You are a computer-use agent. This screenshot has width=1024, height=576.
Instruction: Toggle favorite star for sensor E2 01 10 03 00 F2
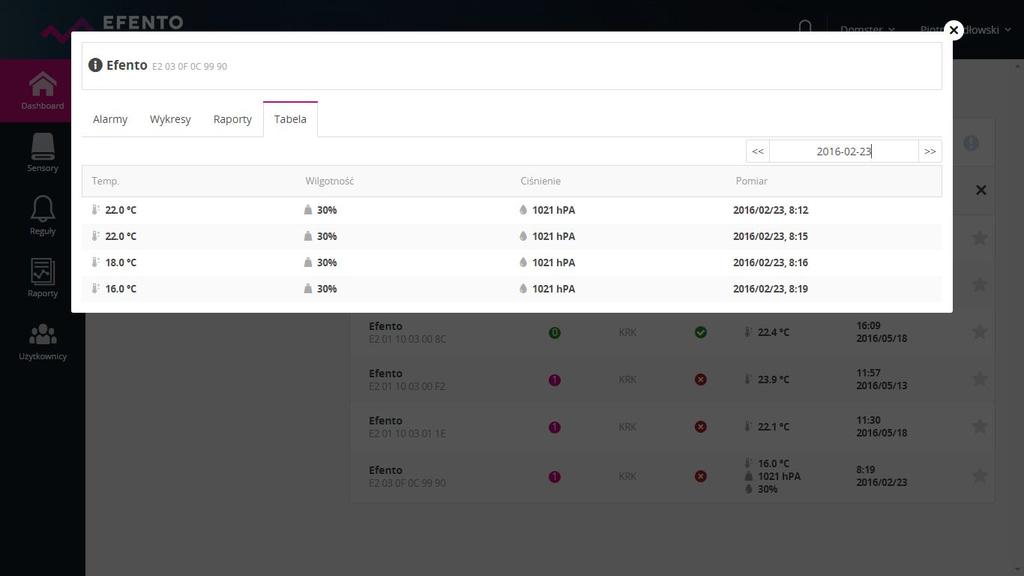point(980,379)
